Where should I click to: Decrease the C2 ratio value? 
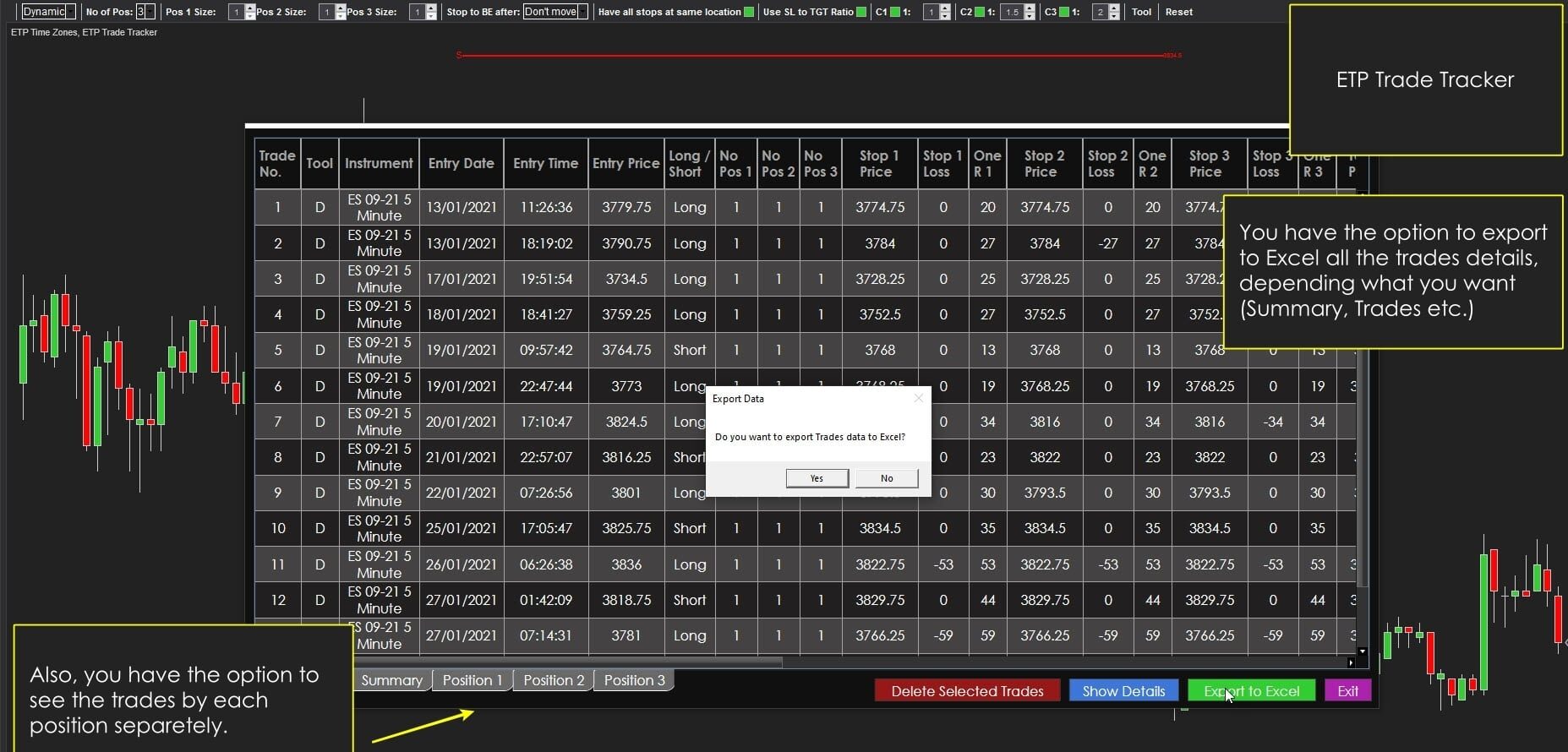1030,16
